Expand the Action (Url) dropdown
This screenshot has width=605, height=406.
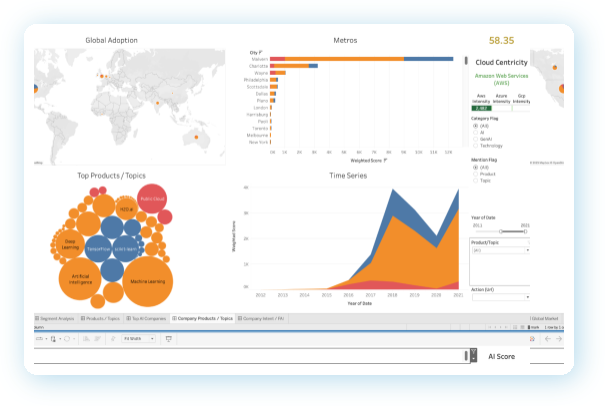tap(500, 297)
